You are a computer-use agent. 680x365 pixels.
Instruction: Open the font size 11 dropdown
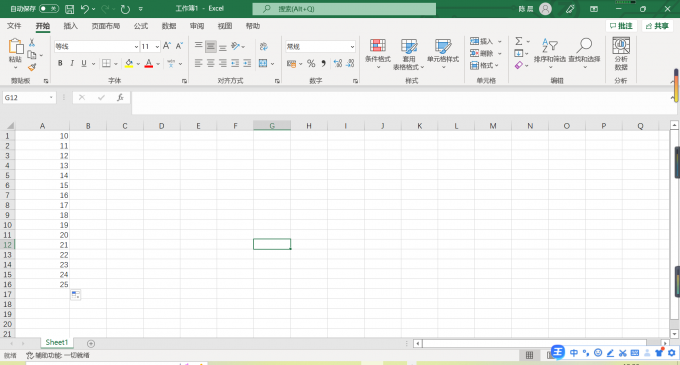(157, 46)
